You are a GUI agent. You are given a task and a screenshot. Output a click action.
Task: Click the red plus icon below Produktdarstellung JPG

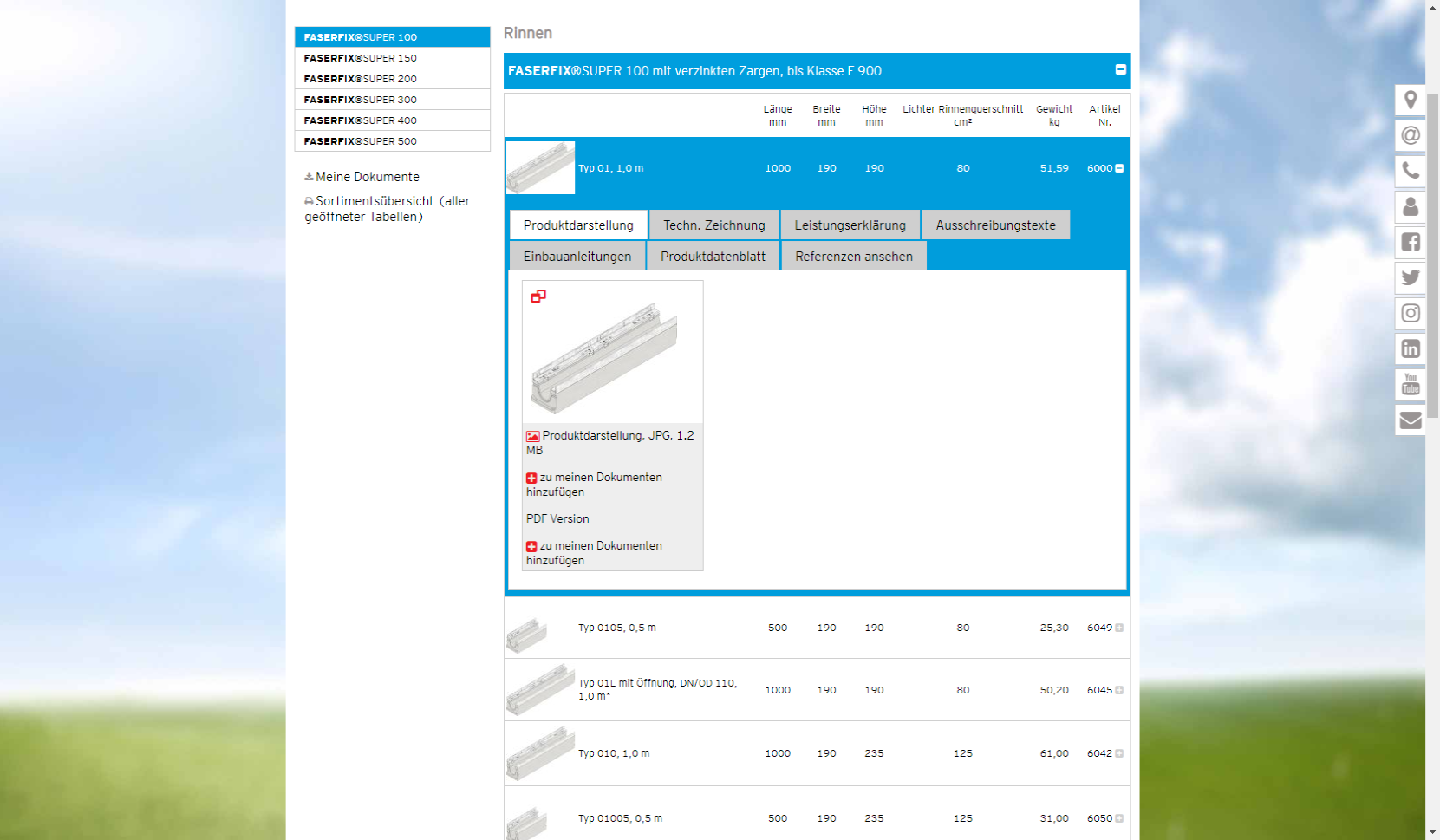click(x=531, y=478)
